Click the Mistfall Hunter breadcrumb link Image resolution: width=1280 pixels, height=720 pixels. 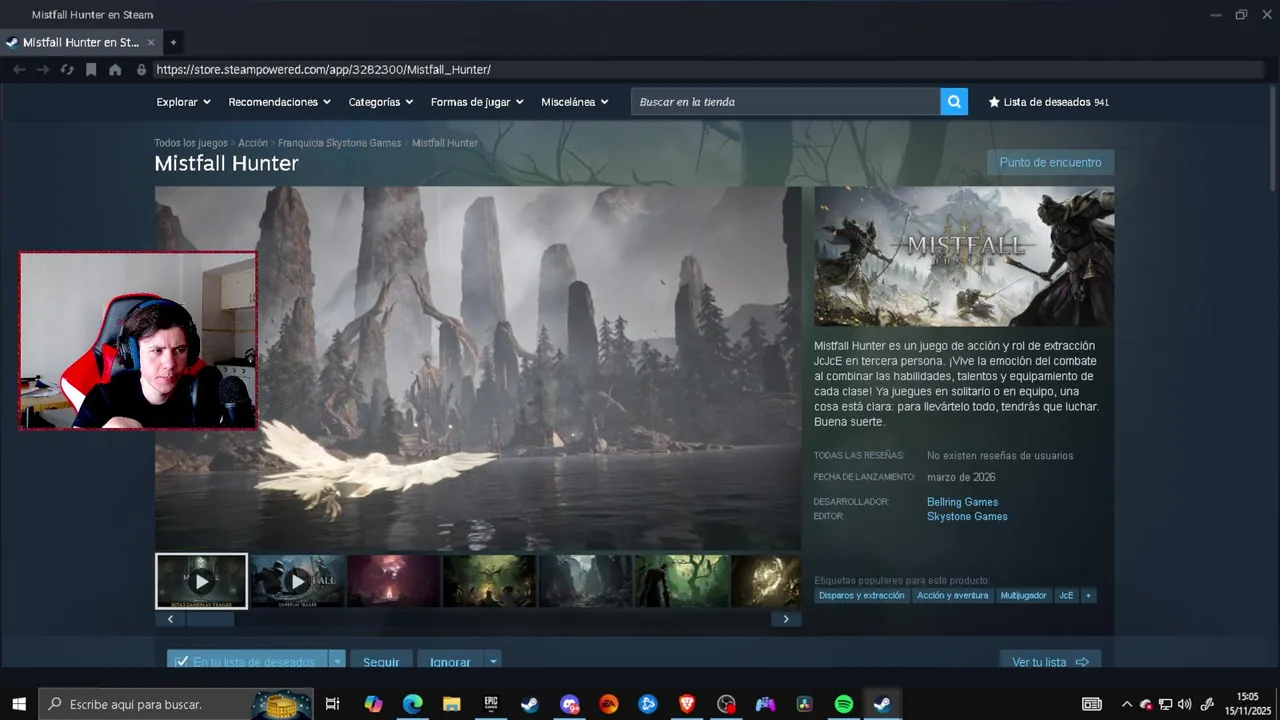[x=445, y=143]
